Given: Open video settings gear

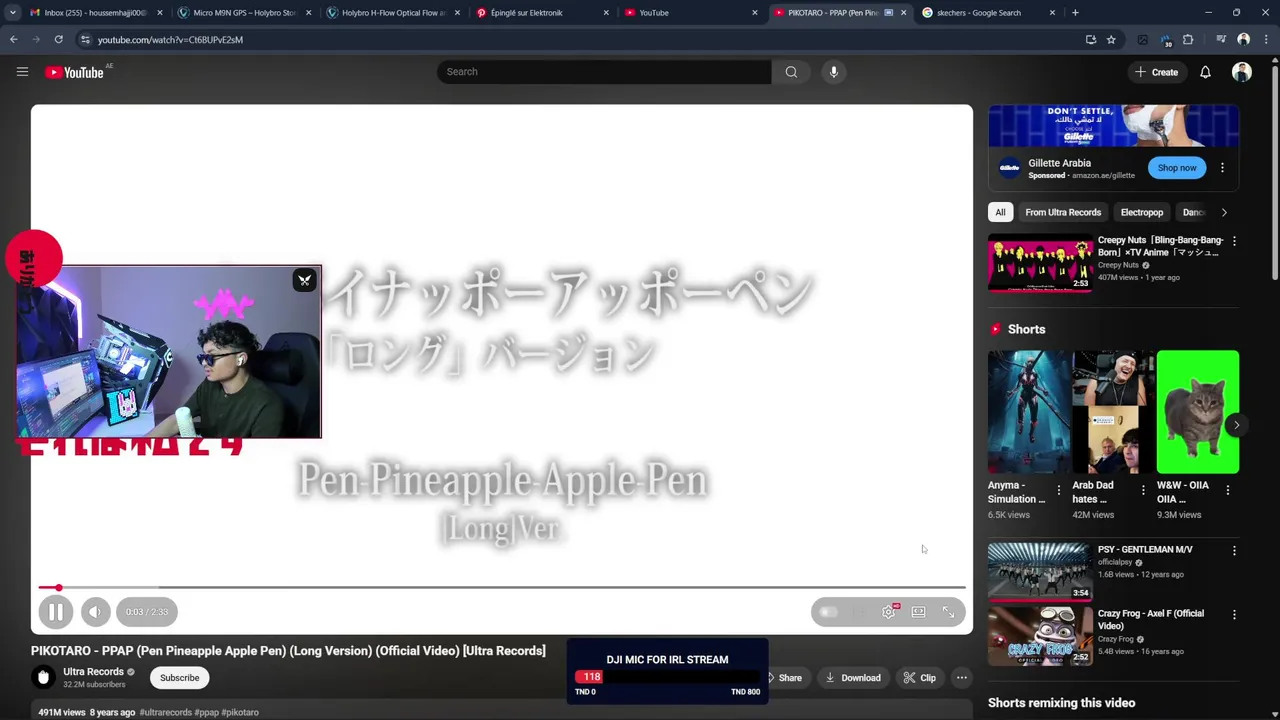Looking at the screenshot, I should [x=888, y=612].
